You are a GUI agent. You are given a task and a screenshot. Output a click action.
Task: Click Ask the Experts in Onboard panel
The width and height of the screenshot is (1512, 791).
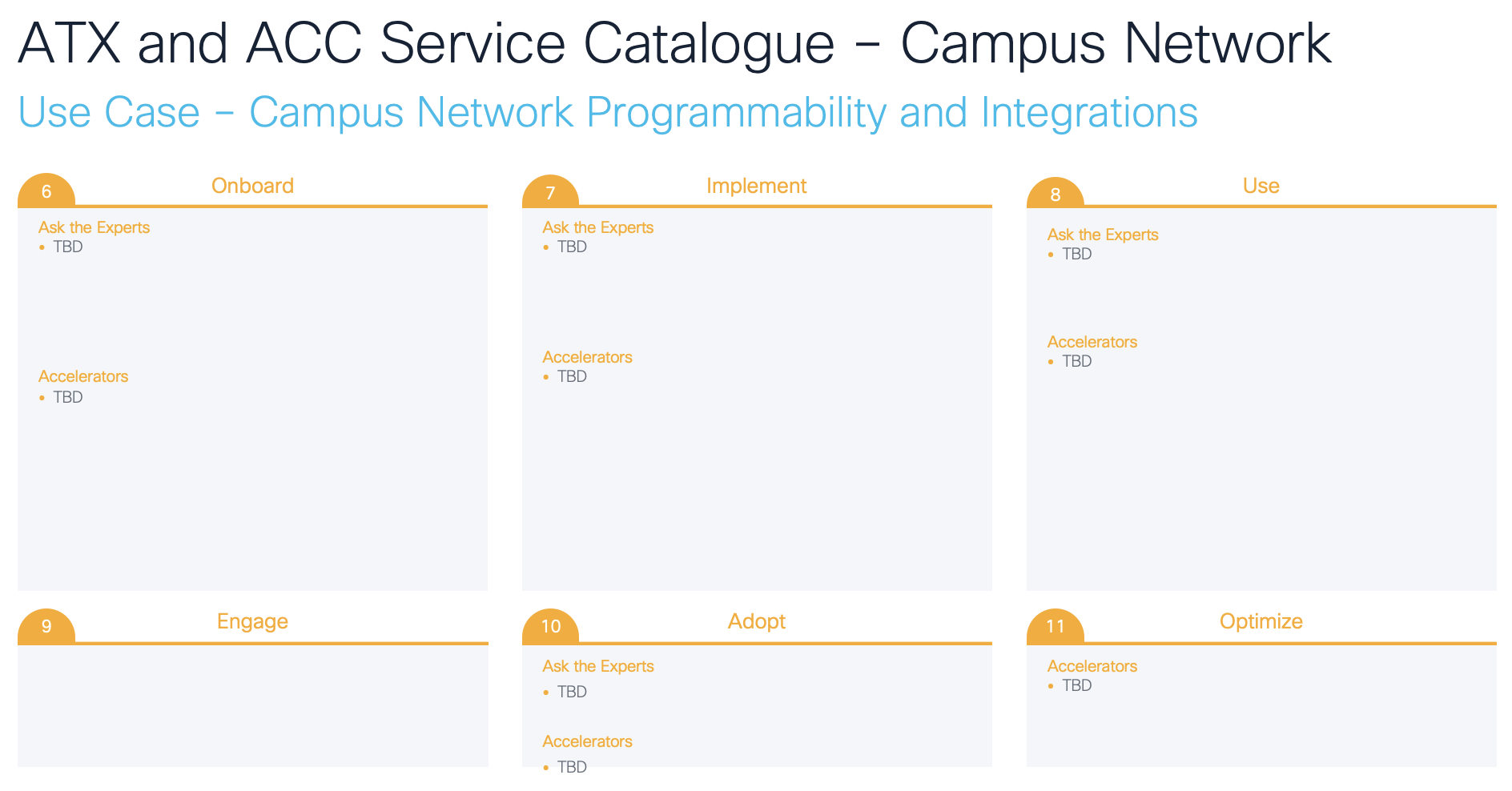[x=94, y=227]
